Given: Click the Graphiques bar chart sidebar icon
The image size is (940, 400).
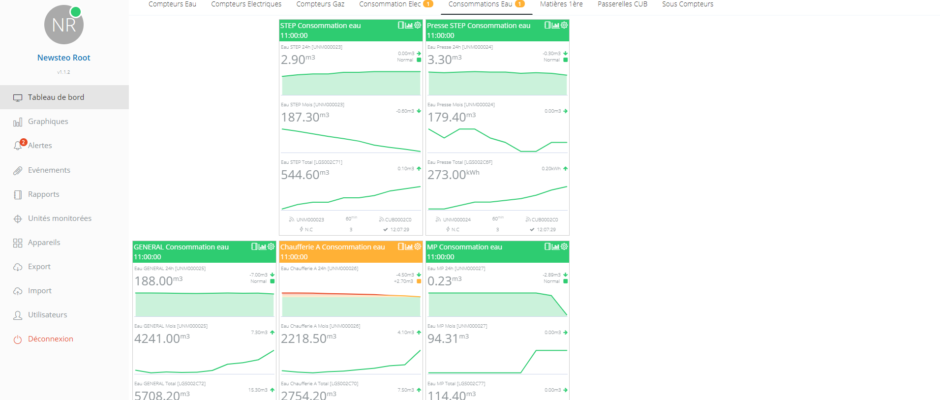Looking at the screenshot, I should (17, 122).
